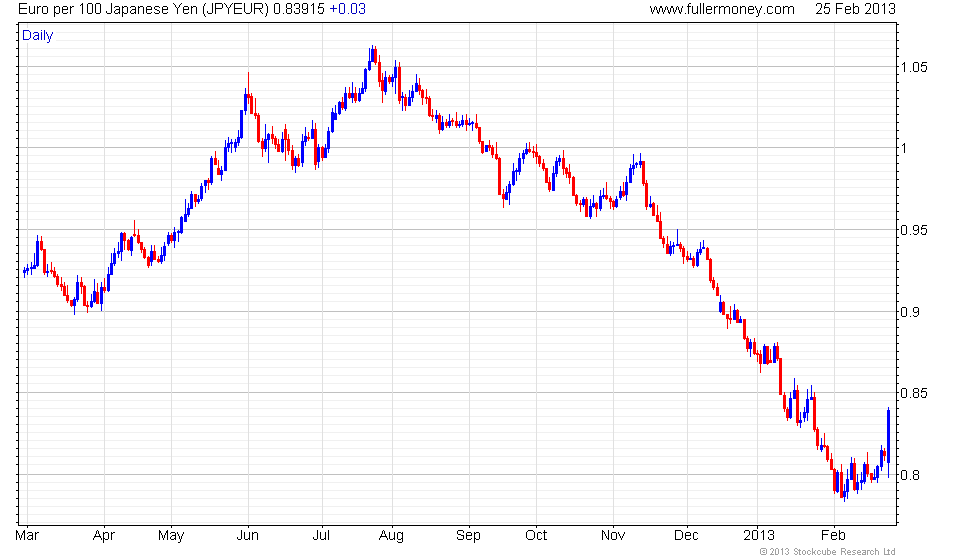Click the Sep month label
The image size is (980, 560).
468,536
